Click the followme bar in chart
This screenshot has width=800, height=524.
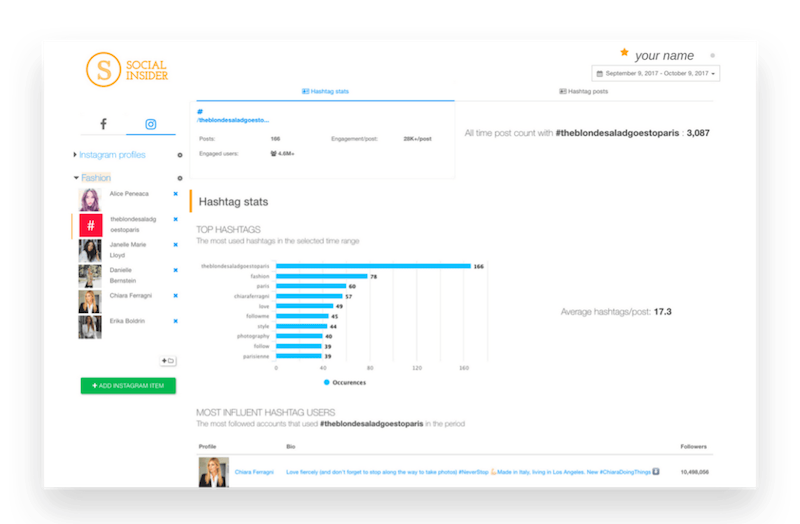click(x=302, y=316)
